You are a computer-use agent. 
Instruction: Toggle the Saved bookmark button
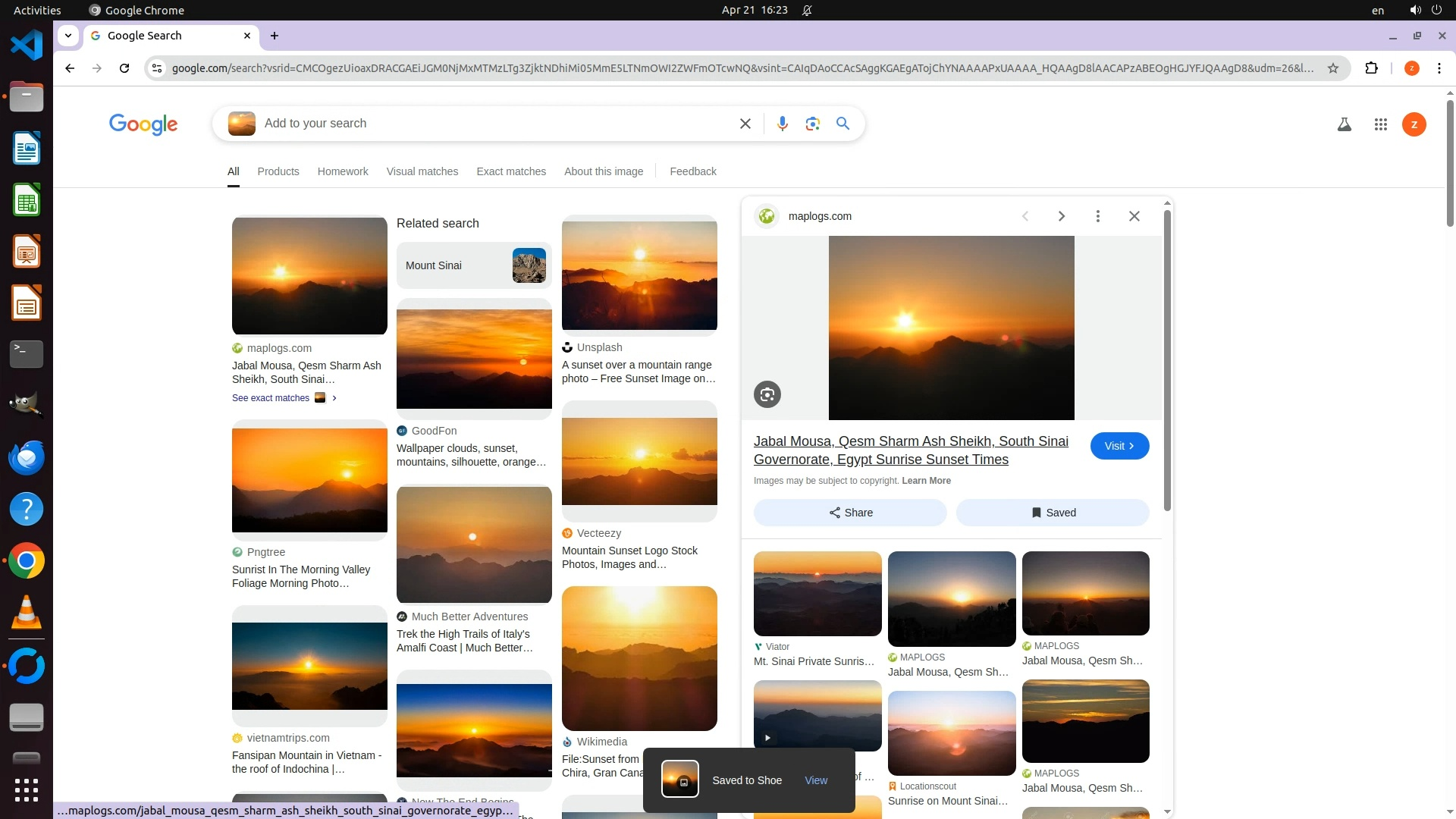click(x=1052, y=513)
